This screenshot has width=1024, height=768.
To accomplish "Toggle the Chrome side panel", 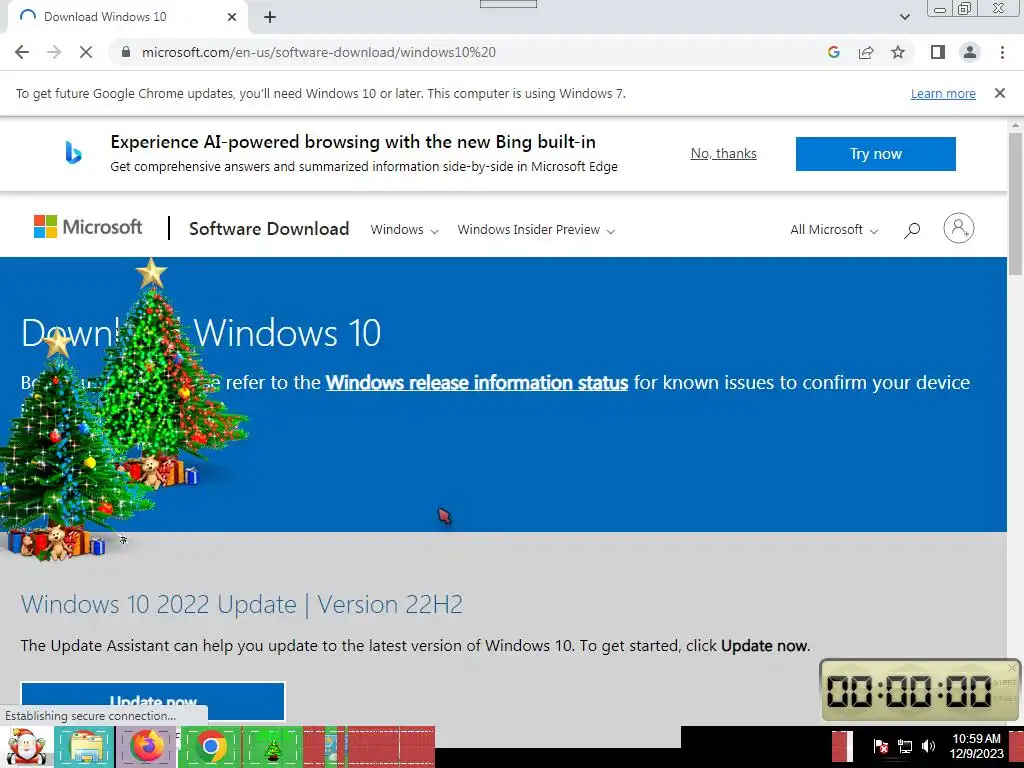I will click(x=938, y=52).
